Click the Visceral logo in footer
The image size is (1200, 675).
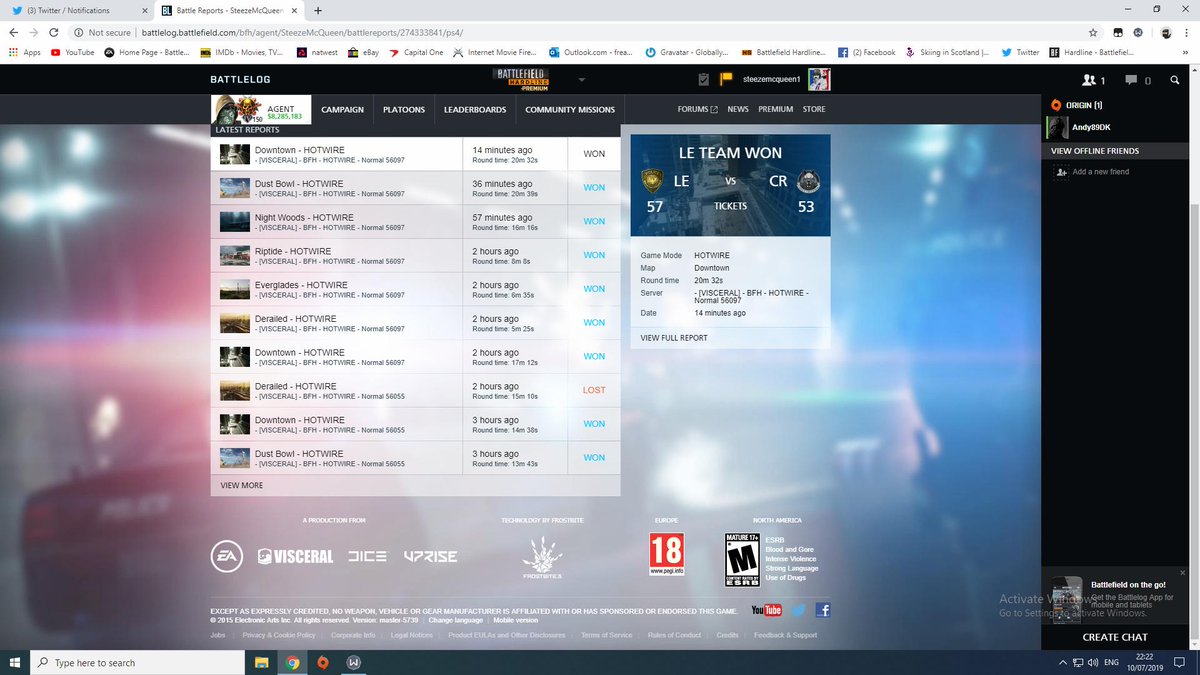[295, 556]
